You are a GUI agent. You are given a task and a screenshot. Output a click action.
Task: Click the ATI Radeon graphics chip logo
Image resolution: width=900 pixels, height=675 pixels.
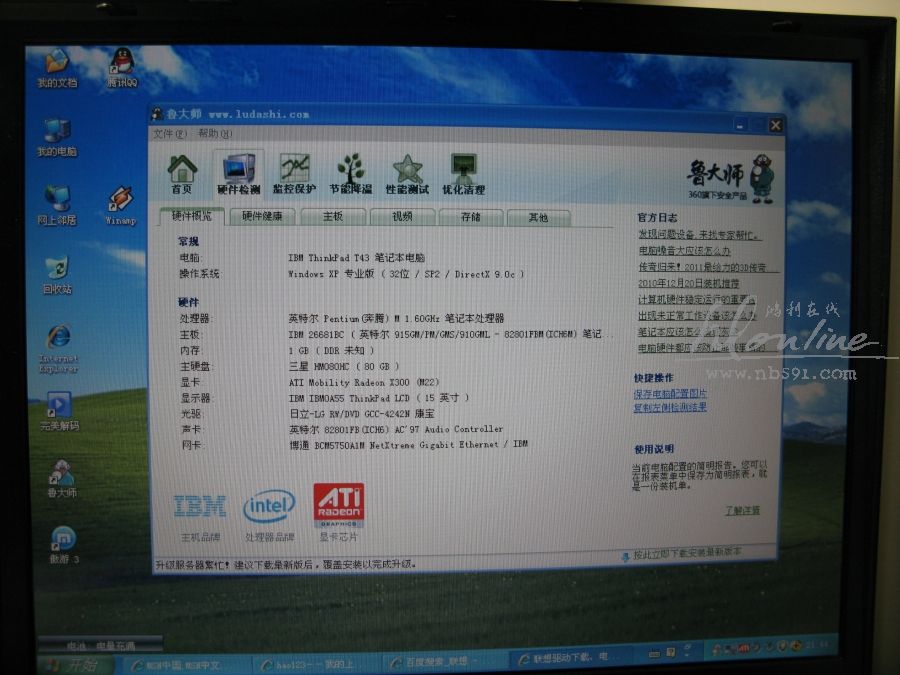(x=338, y=506)
